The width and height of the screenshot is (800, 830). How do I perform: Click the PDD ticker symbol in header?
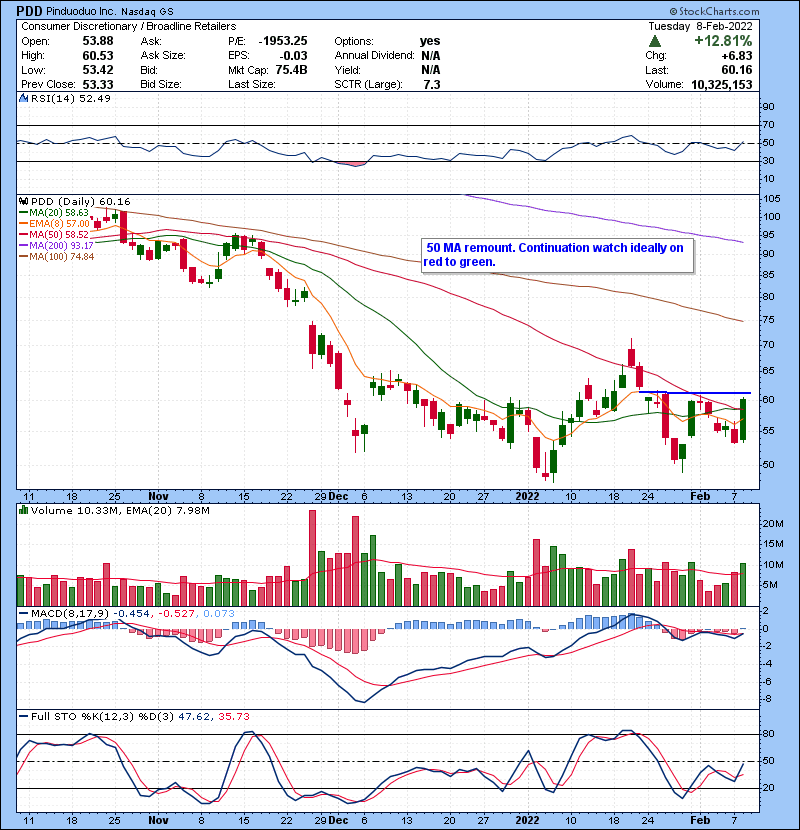[29, 11]
